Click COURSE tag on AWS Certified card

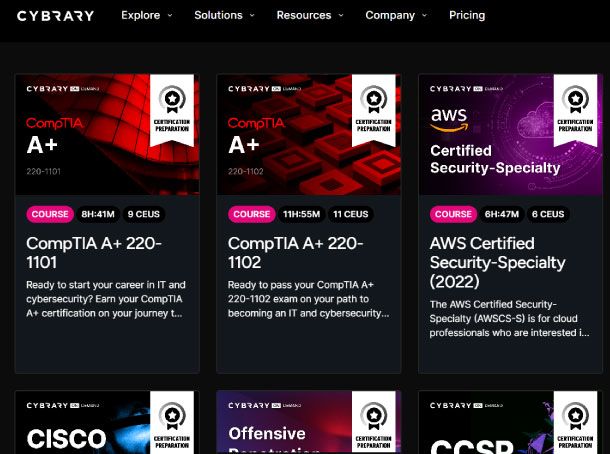click(x=453, y=214)
